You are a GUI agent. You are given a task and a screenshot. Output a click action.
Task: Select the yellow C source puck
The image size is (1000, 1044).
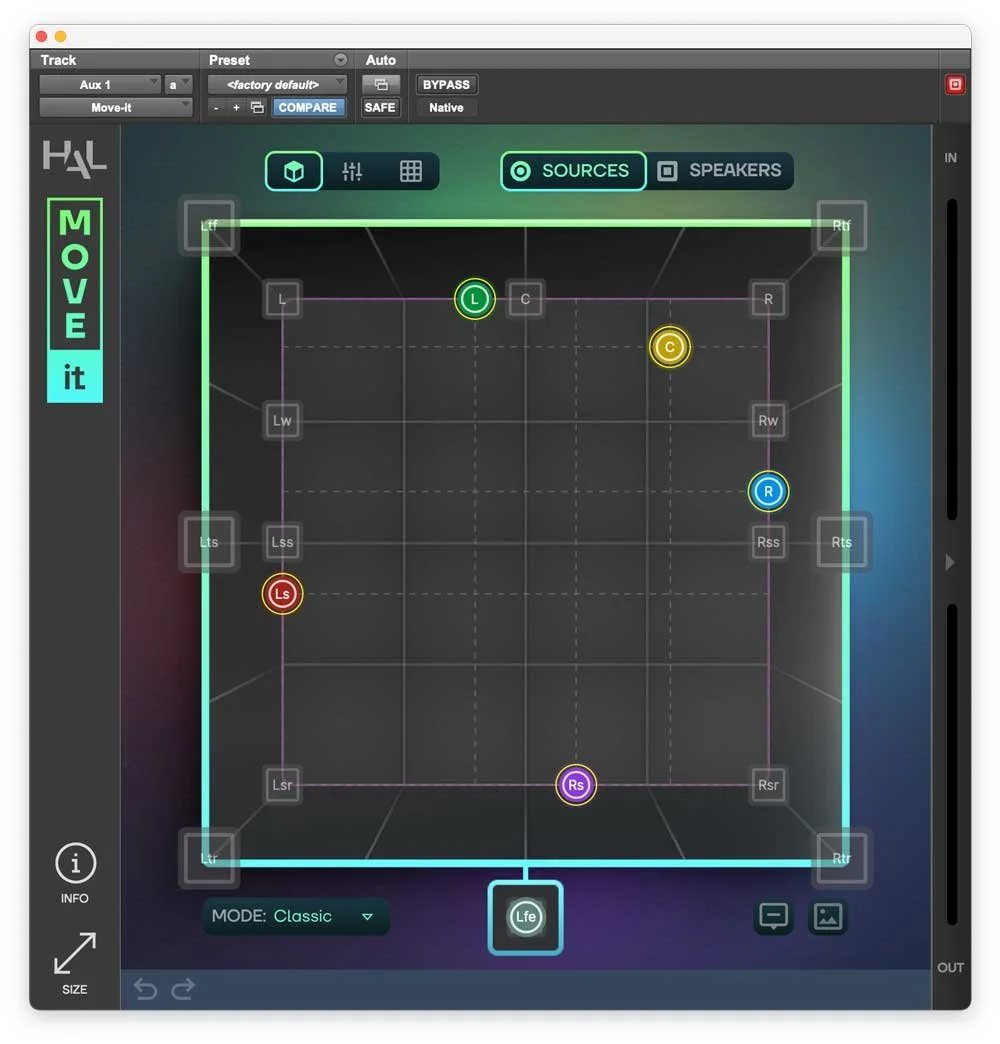coord(669,347)
